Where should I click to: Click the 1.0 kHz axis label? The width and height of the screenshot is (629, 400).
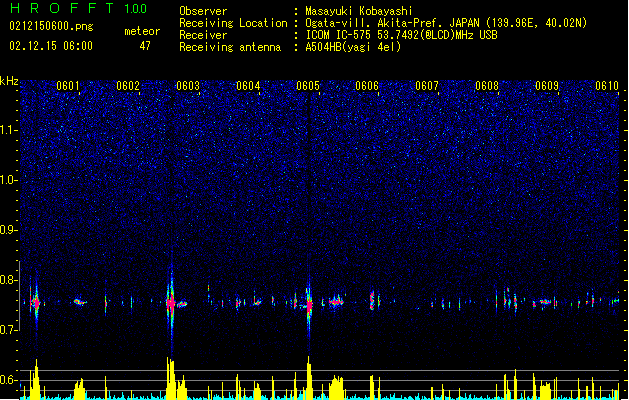pos(9,180)
